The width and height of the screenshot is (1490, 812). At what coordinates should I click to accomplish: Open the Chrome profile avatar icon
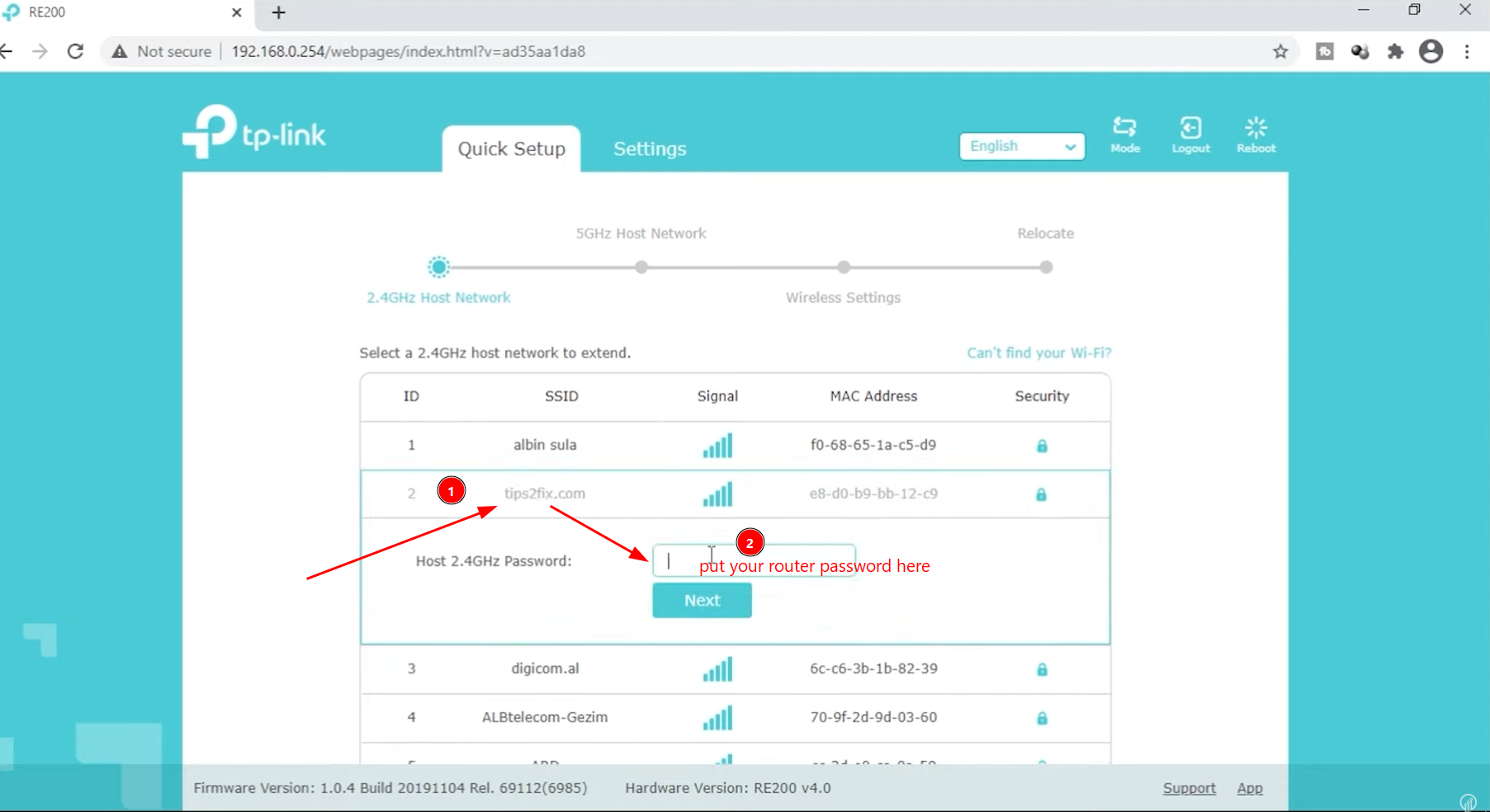1431,51
